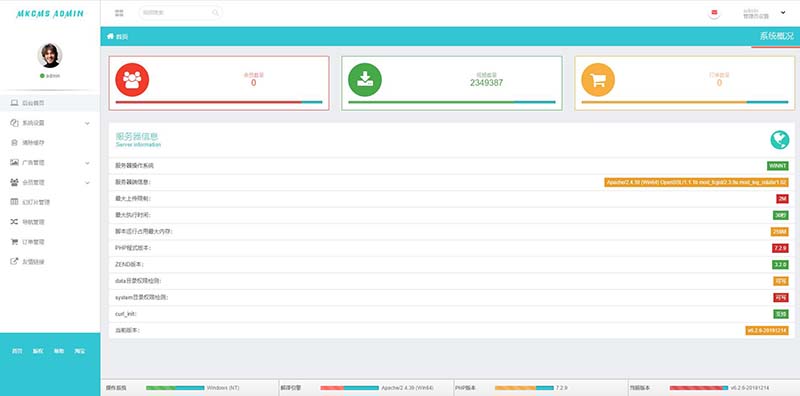Click the orange shopping cart icon
800x396 pixels.
click(x=598, y=80)
